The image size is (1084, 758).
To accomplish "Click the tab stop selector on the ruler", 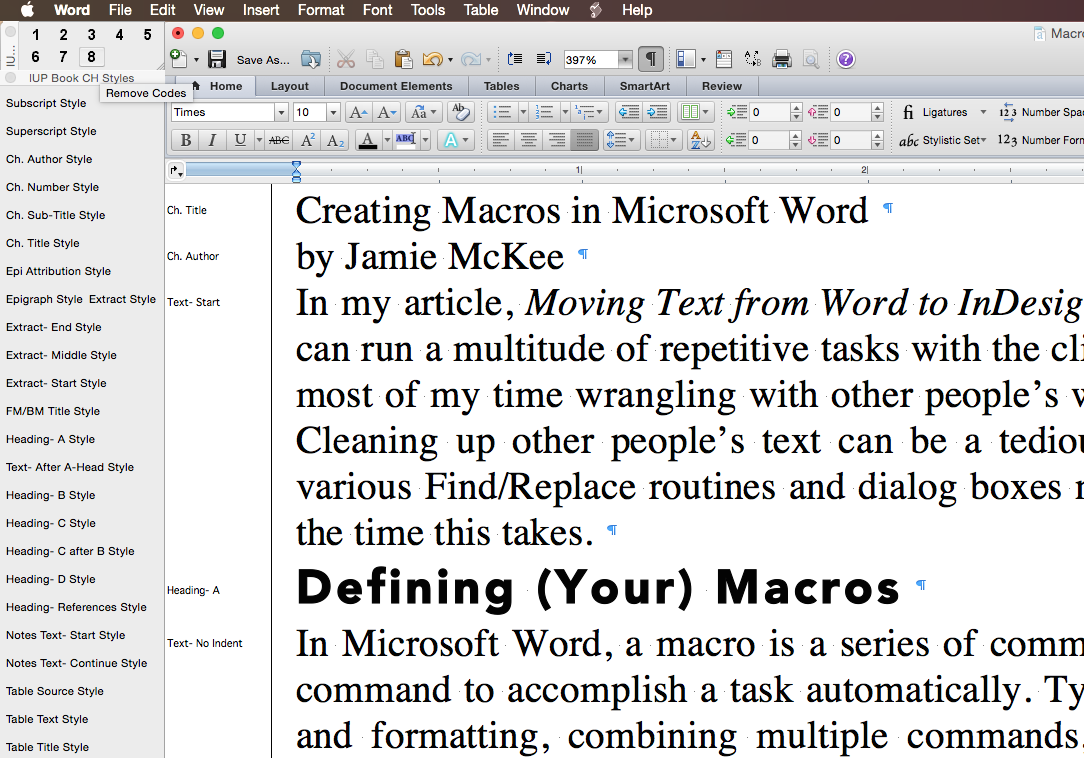I will click(x=176, y=170).
